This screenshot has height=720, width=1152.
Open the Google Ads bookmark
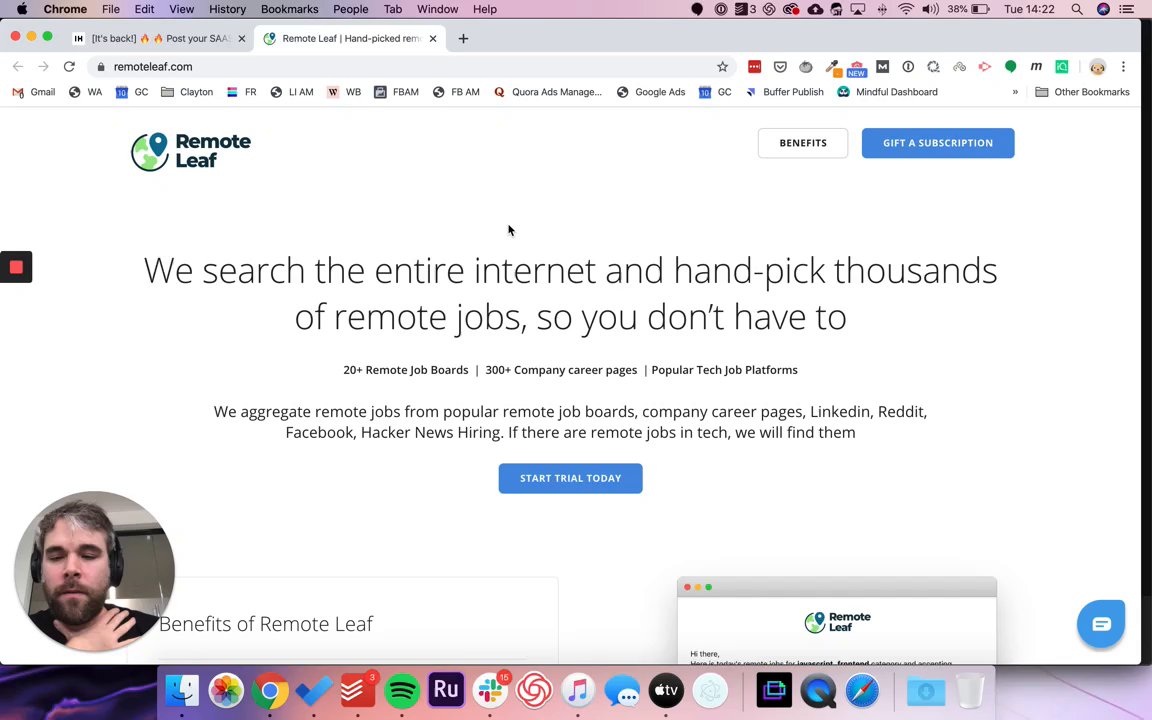(x=651, y=93)
